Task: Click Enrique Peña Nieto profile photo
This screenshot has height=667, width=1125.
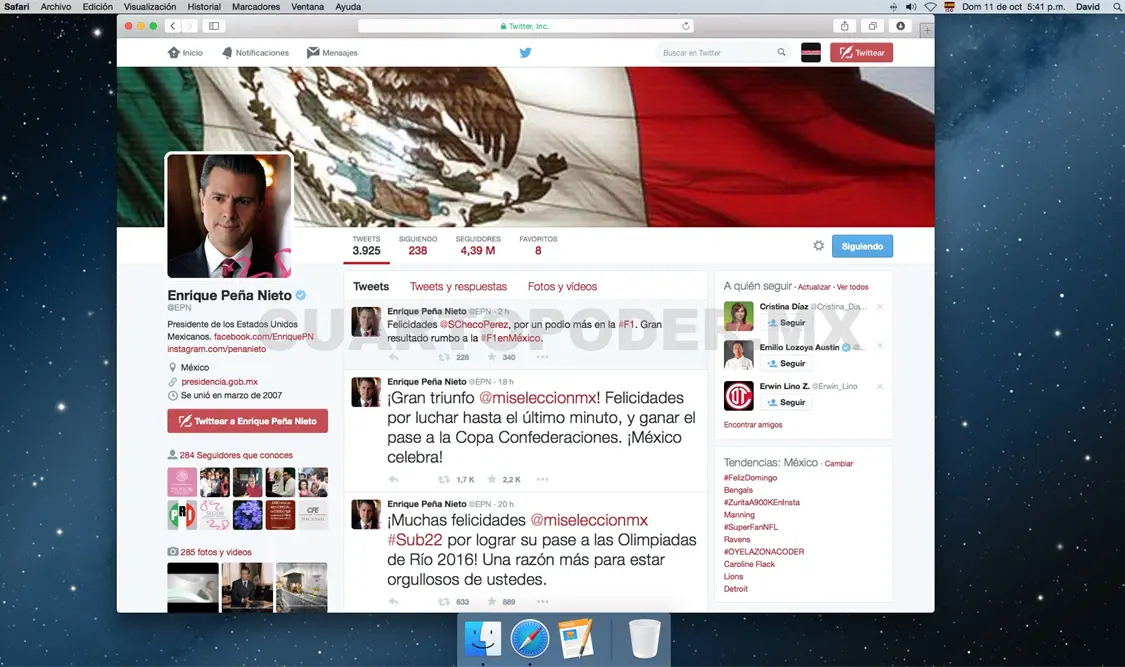Action: (x=230, y=215)
